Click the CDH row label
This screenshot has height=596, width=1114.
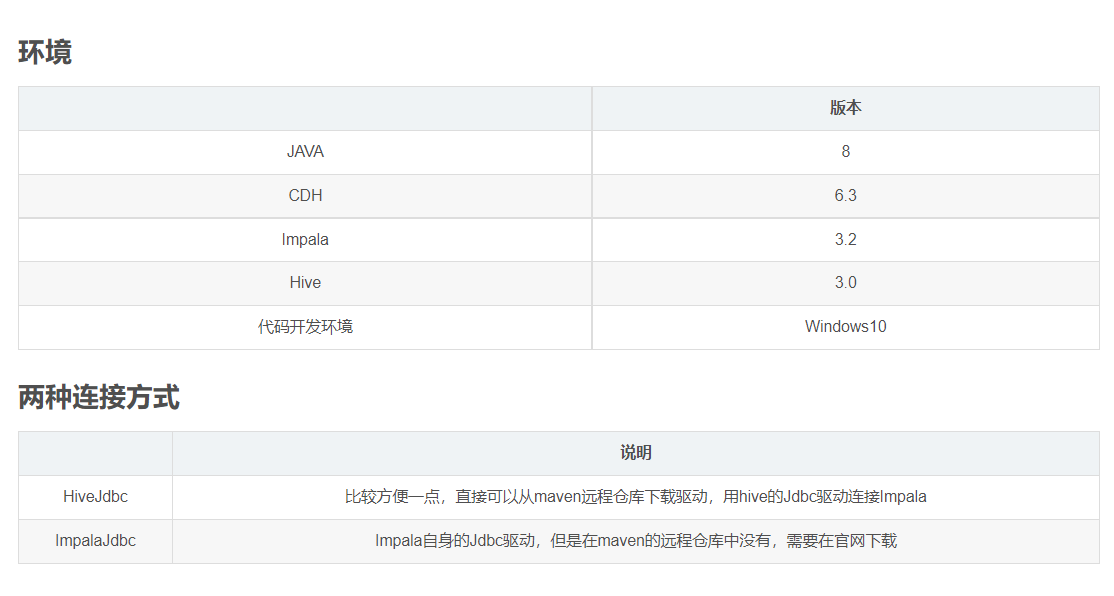(x=304, y=195)
